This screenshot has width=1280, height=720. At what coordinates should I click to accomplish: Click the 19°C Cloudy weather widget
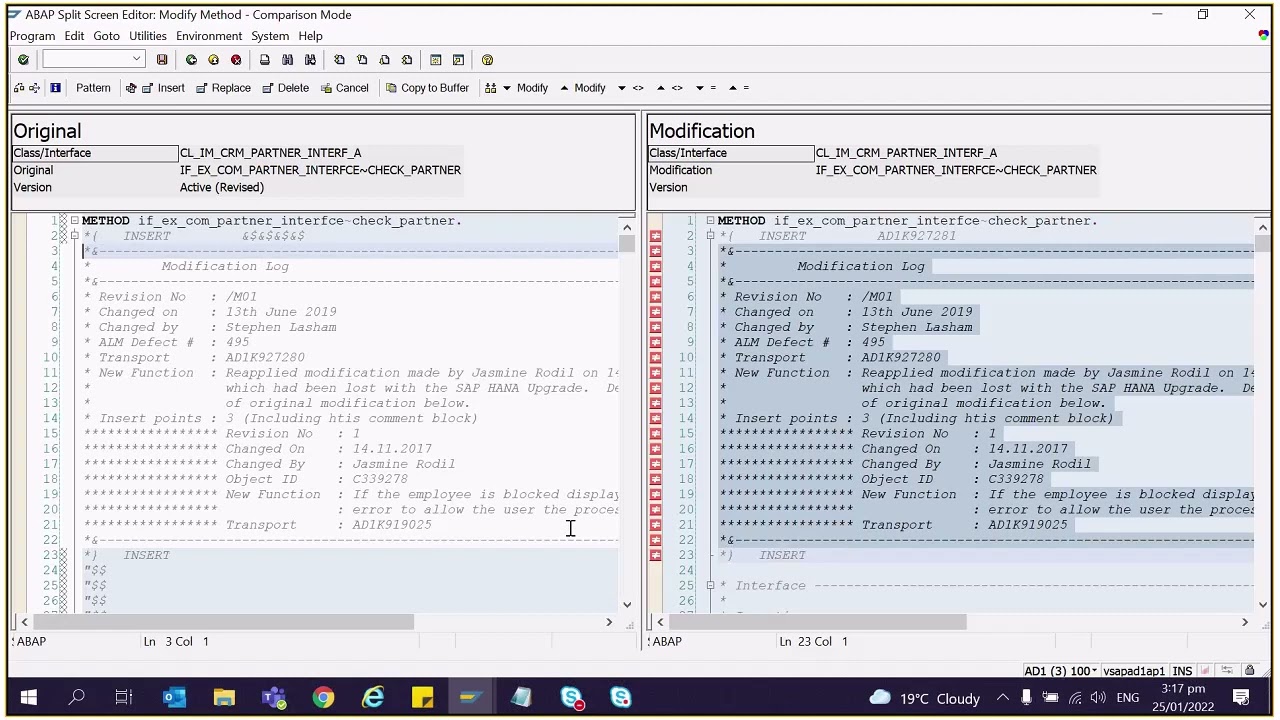[923, 698]
